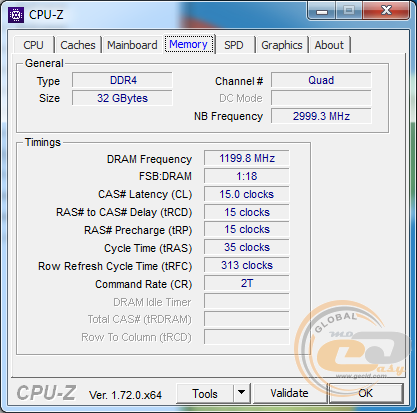Click the Validate button

point(289,393)
